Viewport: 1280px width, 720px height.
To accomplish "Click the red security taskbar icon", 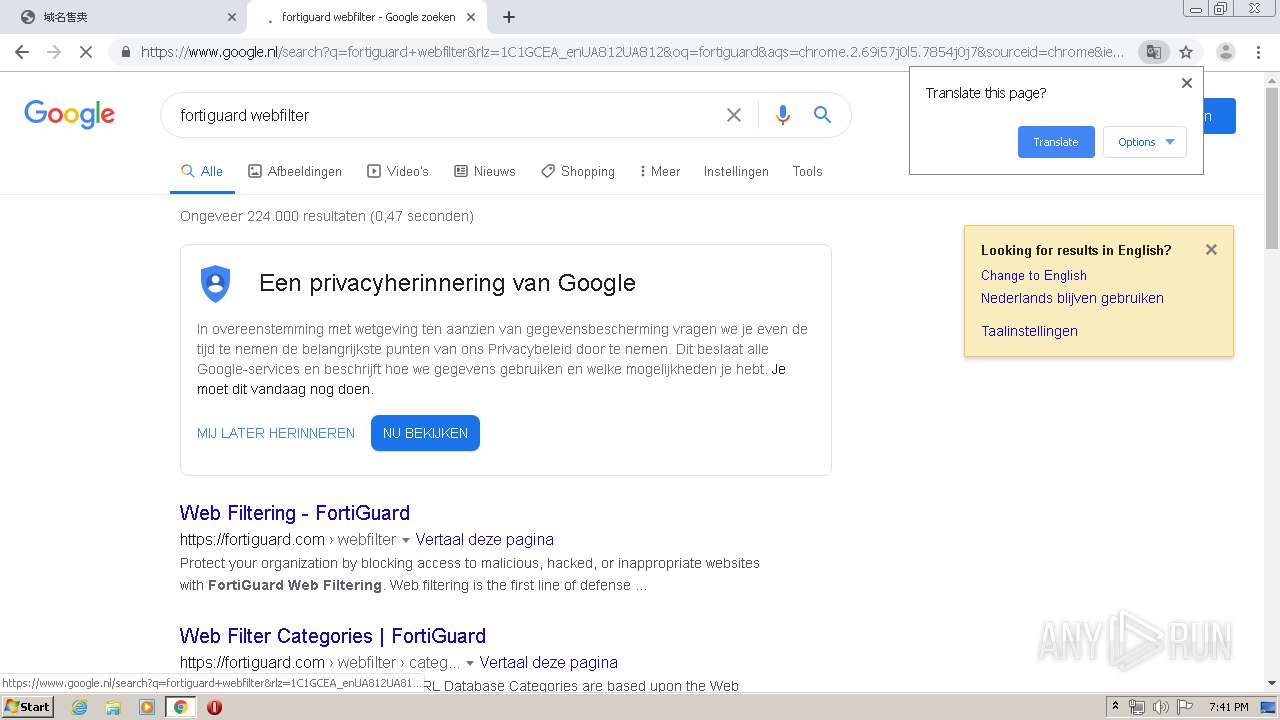I will coord(214,707).
